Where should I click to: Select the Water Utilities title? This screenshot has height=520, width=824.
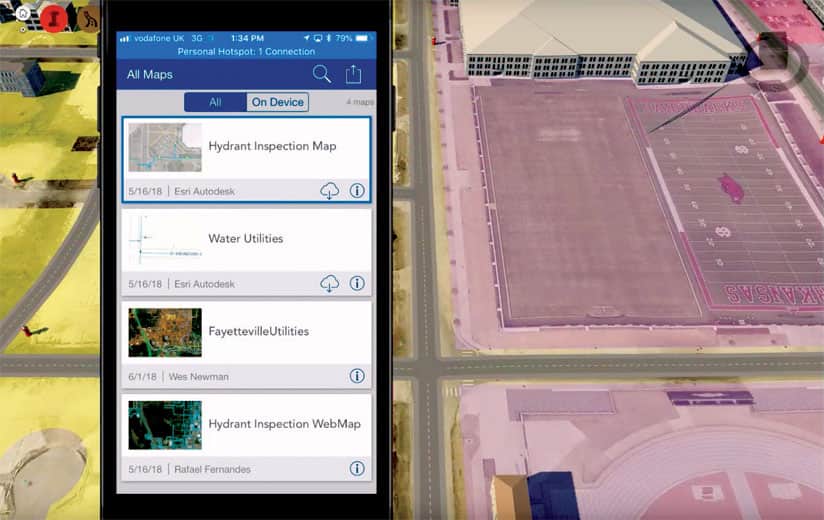(x=246, y=238)
